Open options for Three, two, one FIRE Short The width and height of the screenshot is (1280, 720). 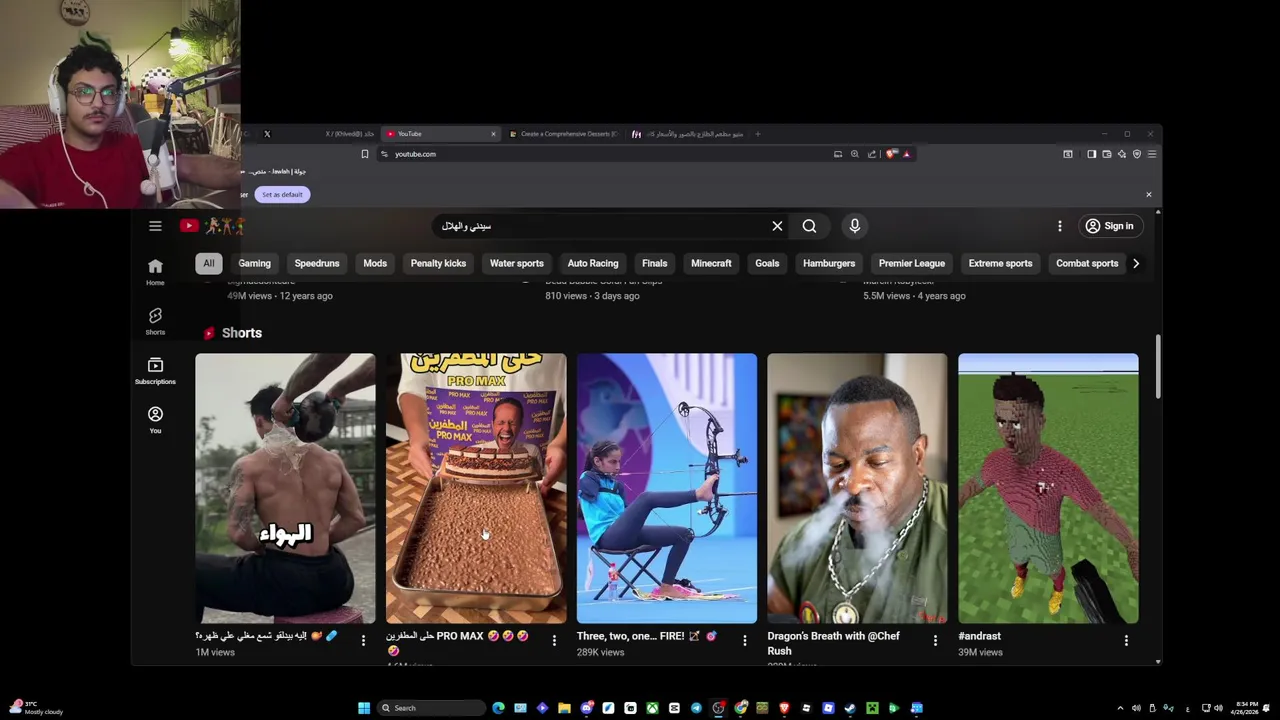coord(744,640)
